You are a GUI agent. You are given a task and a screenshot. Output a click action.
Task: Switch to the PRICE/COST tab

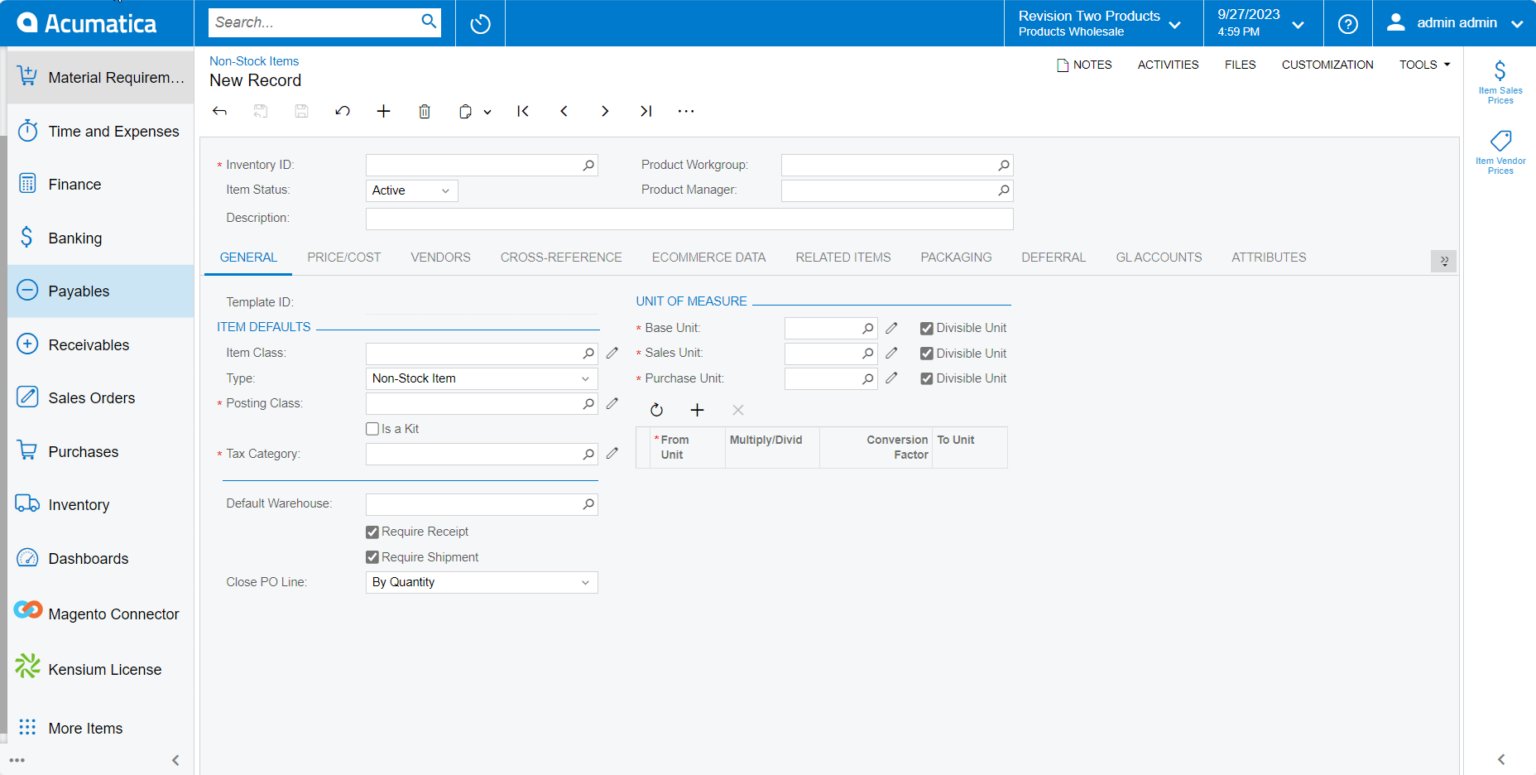tap(343, 257)
